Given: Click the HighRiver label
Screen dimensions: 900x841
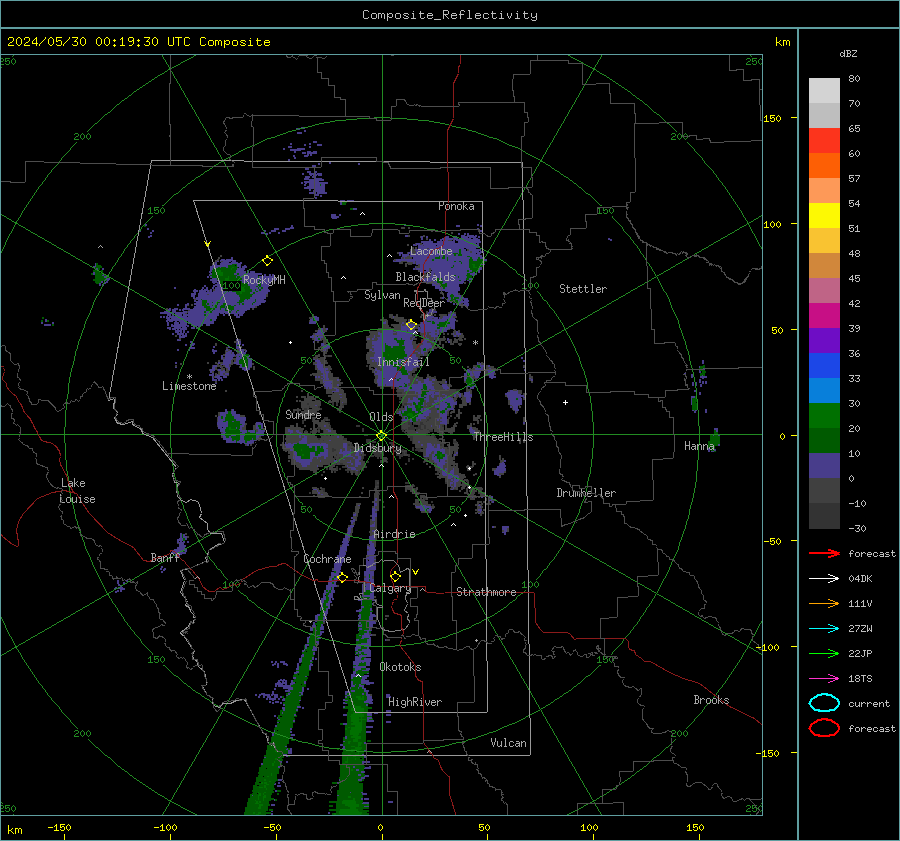Looking at the screenshot, I should point(415,702).
